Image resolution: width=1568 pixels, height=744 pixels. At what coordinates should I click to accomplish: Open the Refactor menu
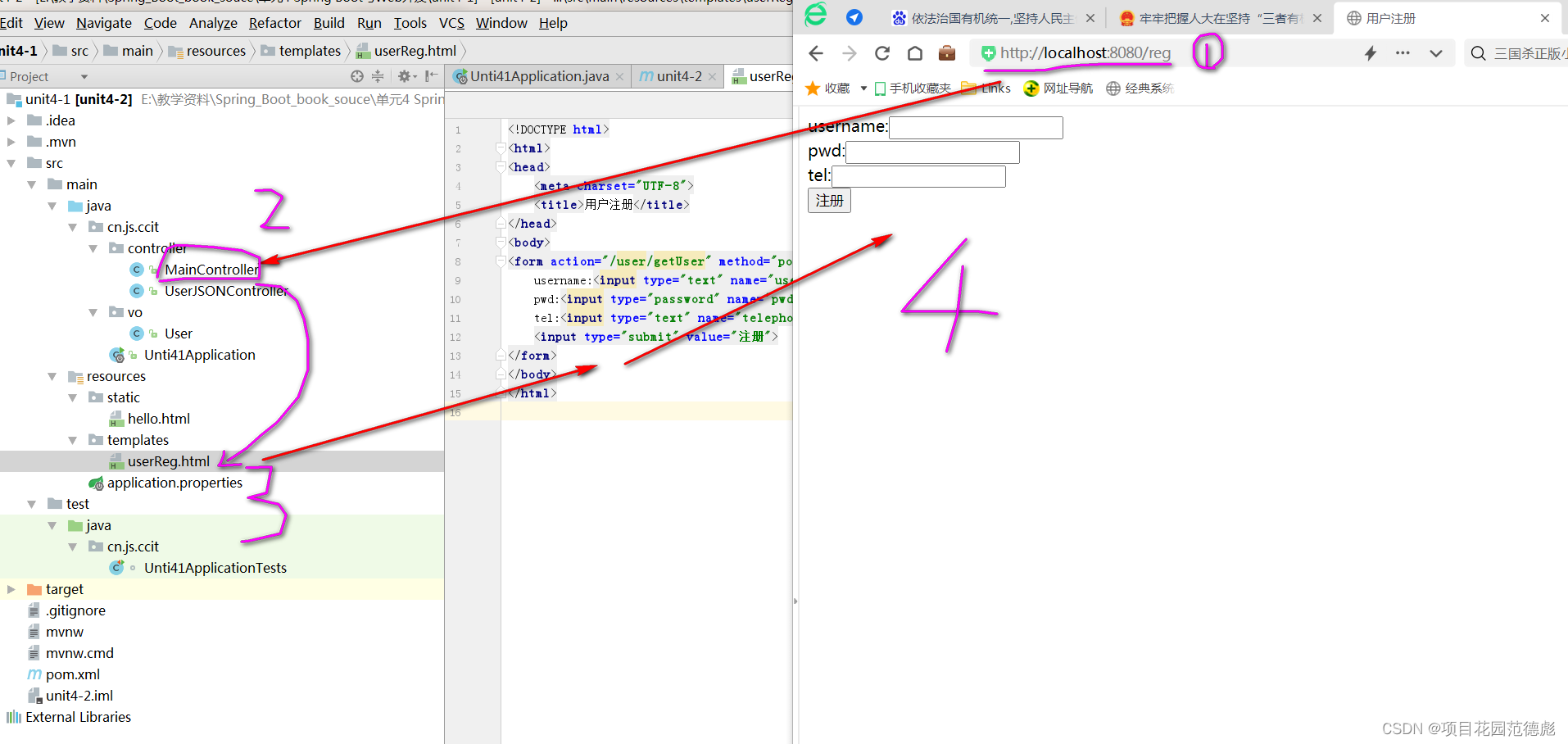click(275, 23)
